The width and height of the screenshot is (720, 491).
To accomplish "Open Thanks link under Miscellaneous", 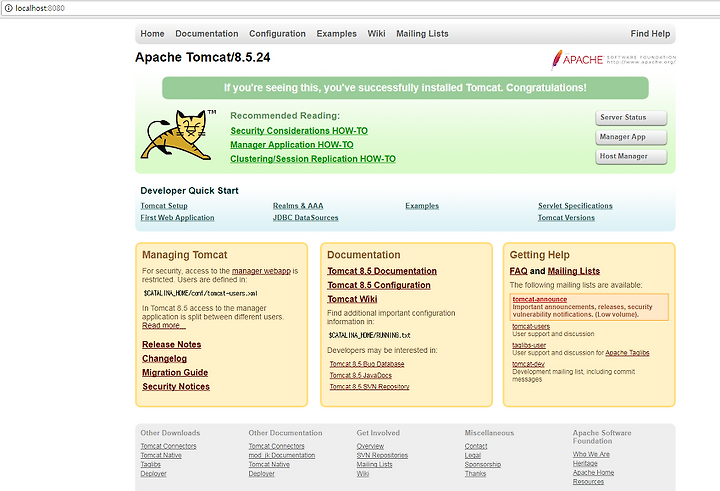I will 475,474.
